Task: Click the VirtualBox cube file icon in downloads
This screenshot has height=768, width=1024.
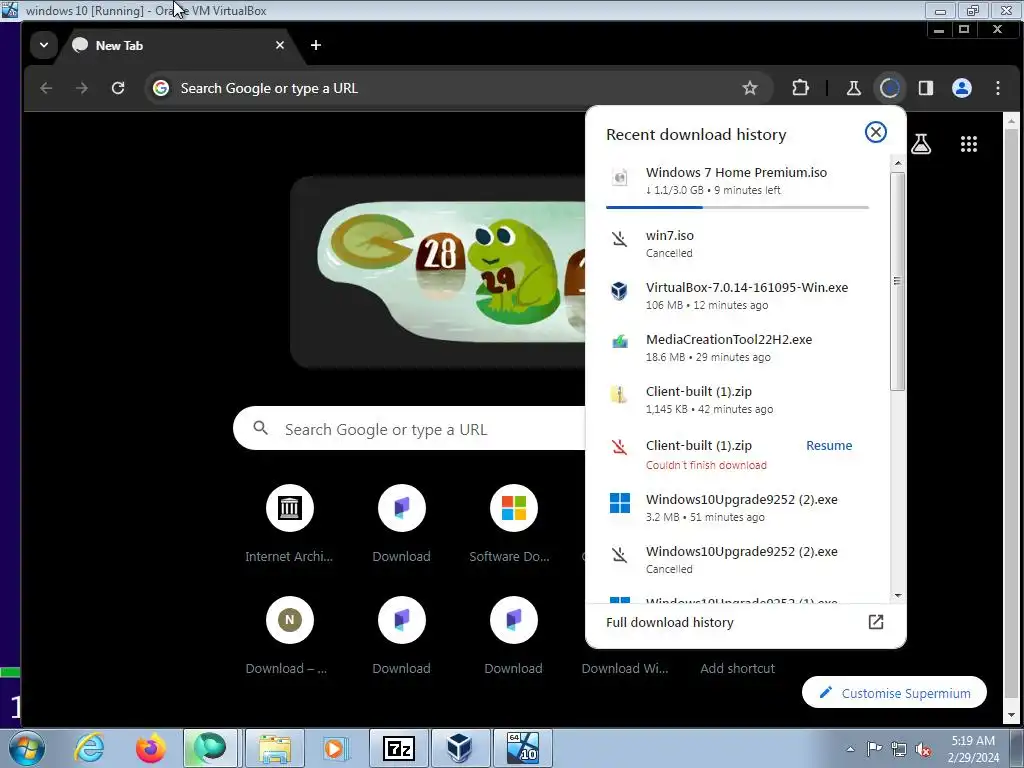Action: tap(619, 290)
